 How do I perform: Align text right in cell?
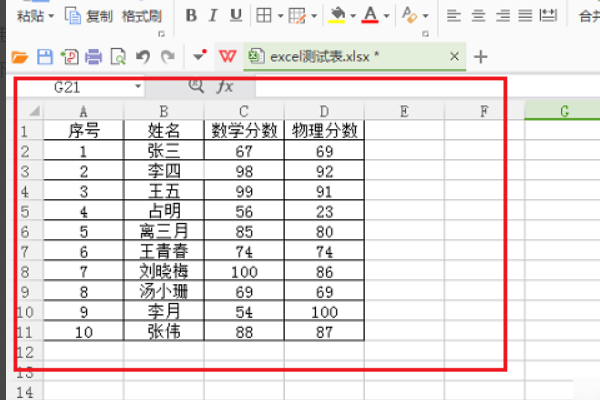pos(502,16)
